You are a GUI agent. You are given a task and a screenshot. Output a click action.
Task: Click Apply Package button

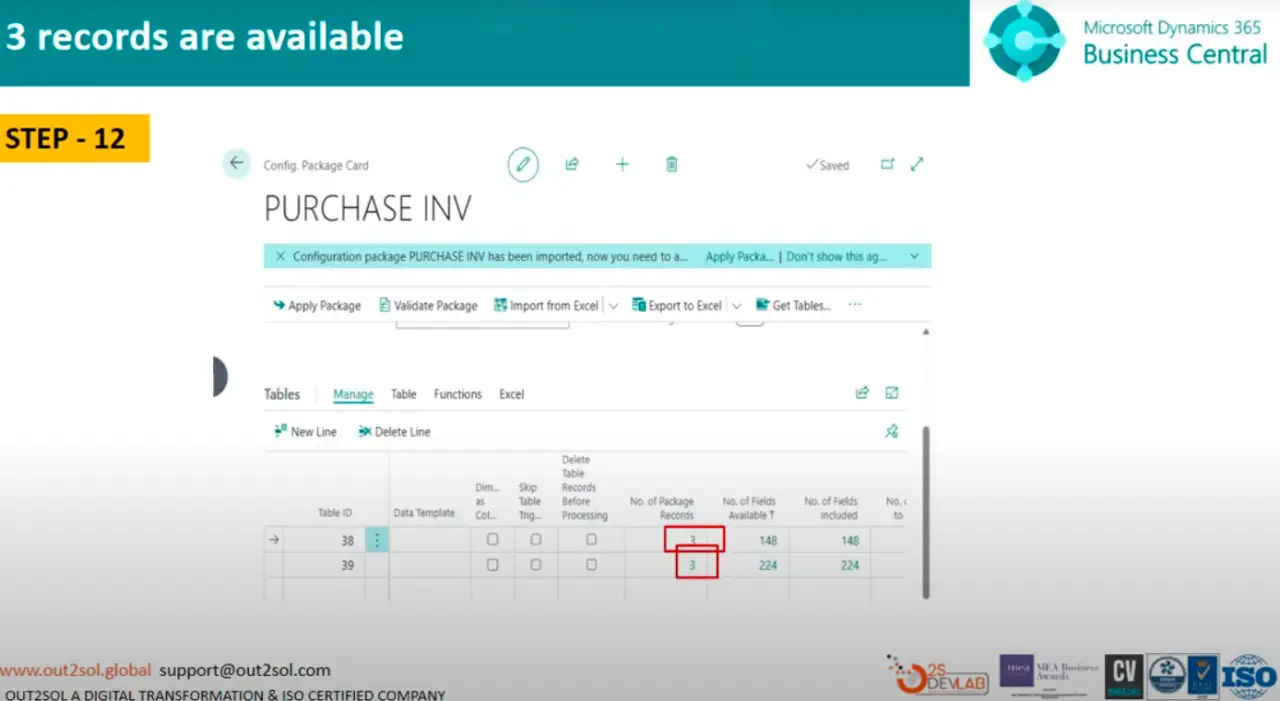pos(317,306)
